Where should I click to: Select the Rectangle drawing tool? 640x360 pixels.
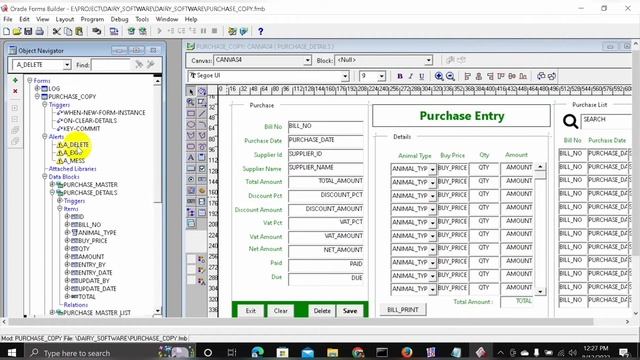coord(191,113)
